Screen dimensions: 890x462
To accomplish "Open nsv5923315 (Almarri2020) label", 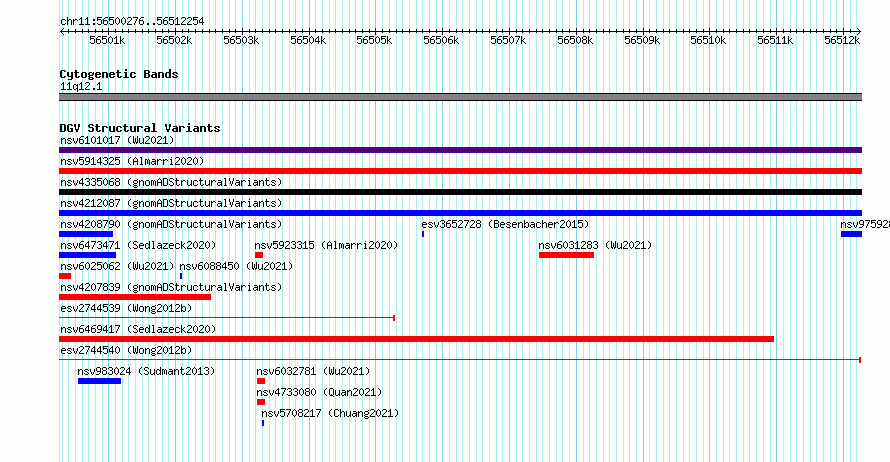I will [326, 245].
